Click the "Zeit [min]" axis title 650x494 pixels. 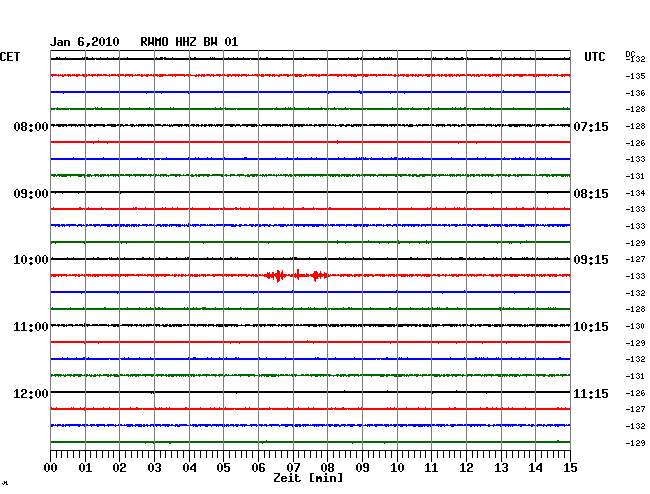[308, 478]
